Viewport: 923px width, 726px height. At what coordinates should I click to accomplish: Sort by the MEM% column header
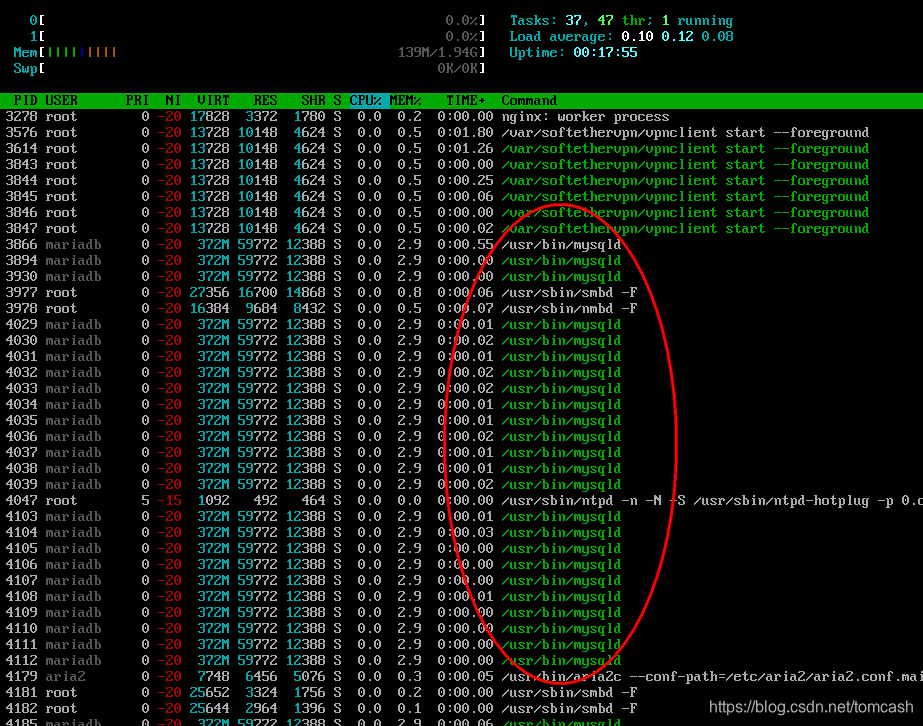point(406,101)
